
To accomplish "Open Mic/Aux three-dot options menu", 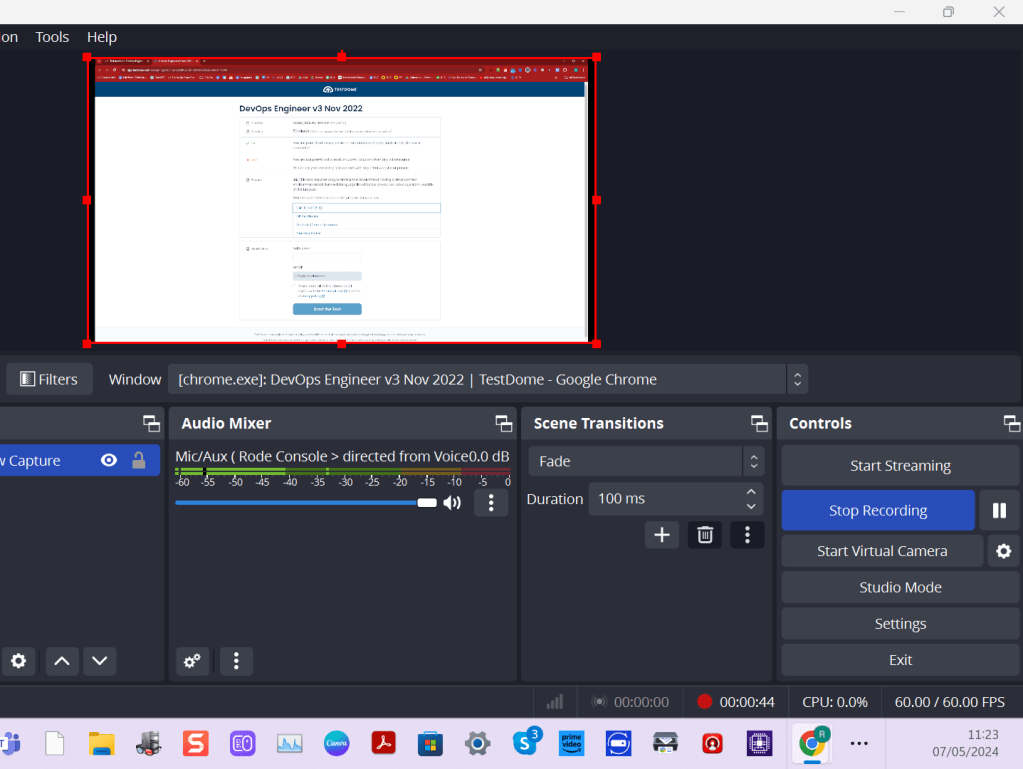I will [x=491, y=502].
